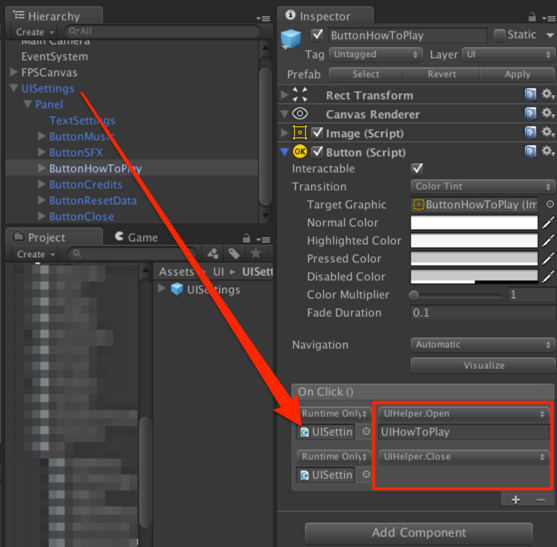
Task: Expand Rect Transform component foldout
Action: pos(284,95)
